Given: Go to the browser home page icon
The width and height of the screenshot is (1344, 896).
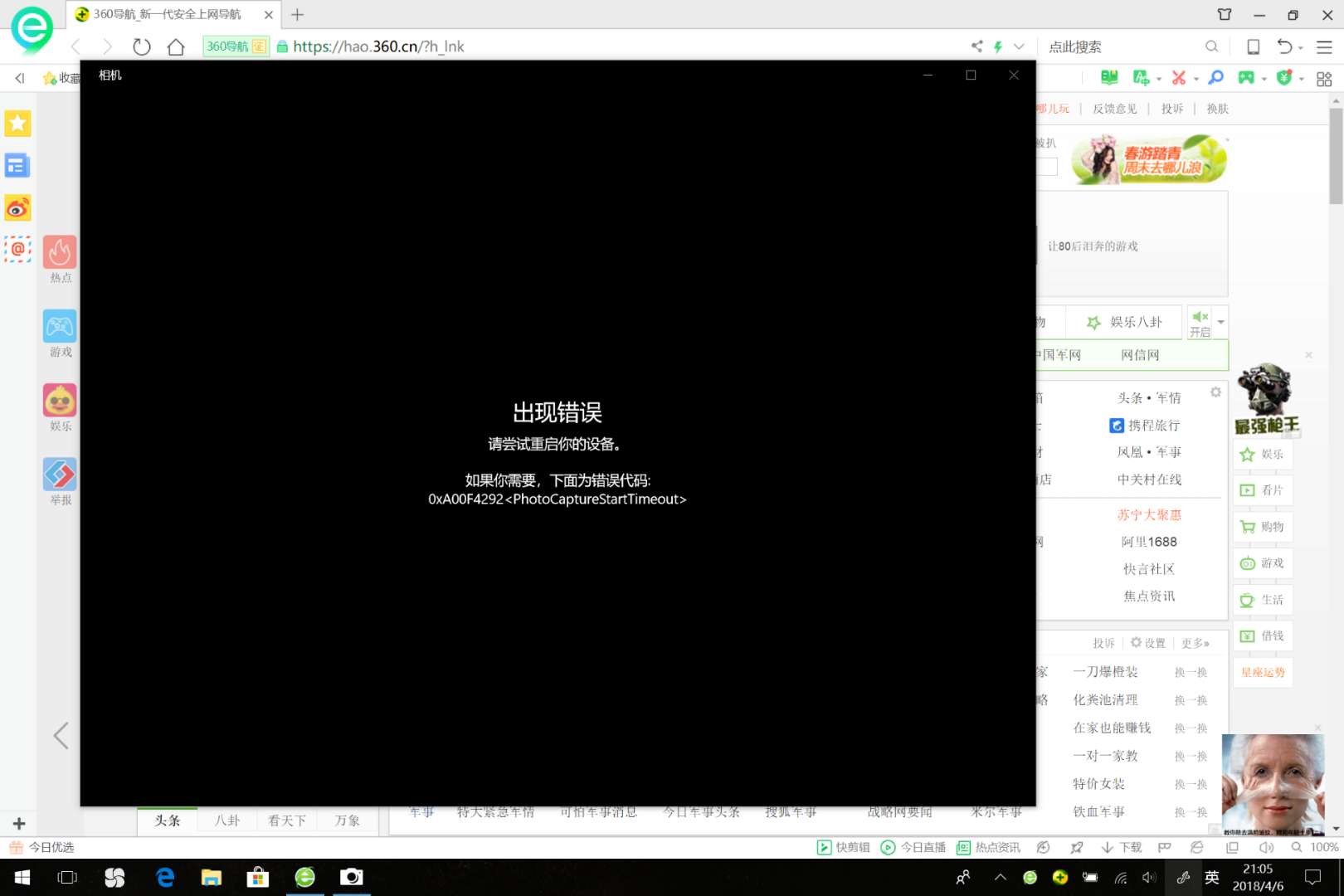Looking at the screenshot, I should click(176, 47).
